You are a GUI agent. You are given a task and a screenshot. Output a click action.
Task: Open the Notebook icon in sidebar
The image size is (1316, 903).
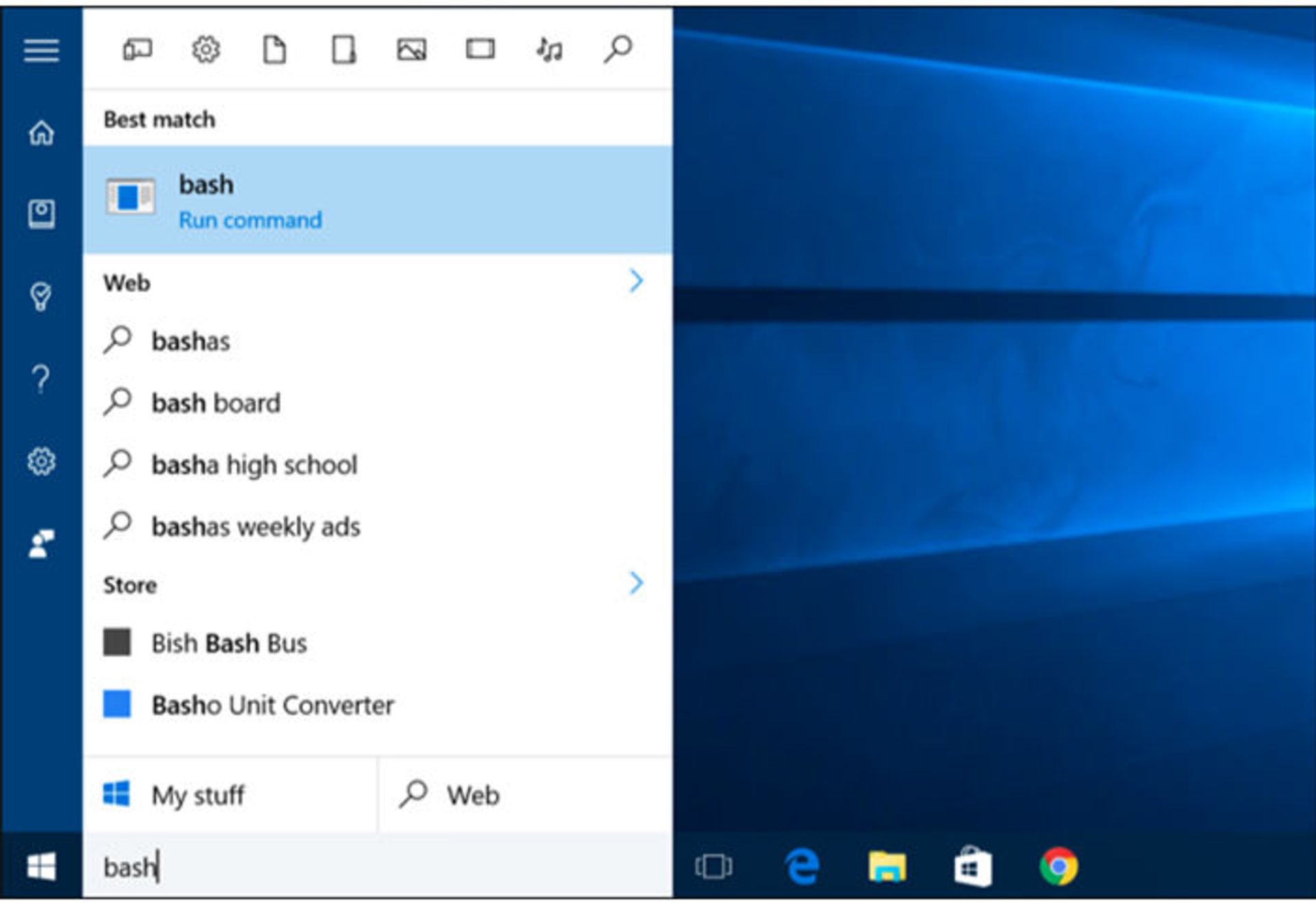pos(41,214)
